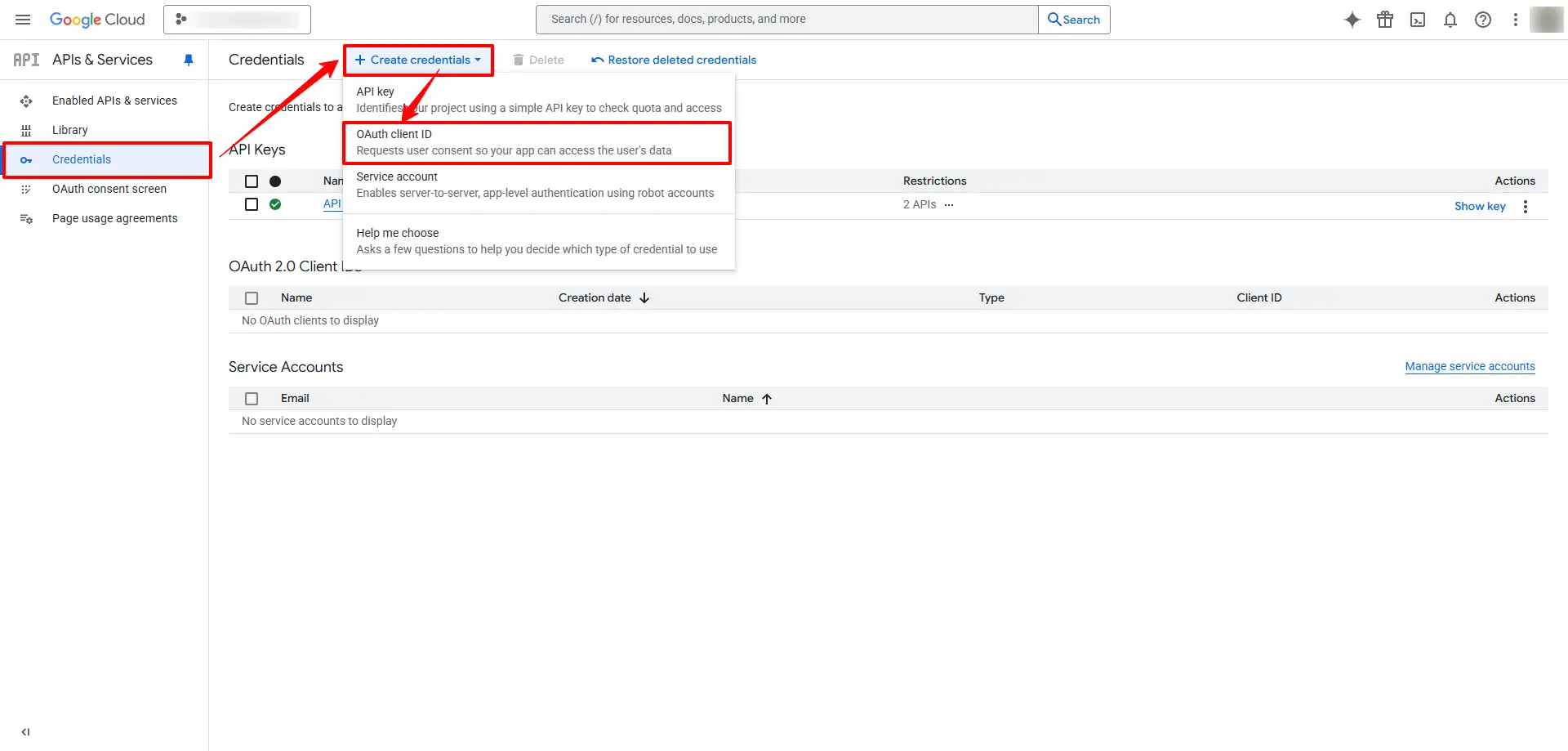Open the project selector dropdown

[237, 20]
